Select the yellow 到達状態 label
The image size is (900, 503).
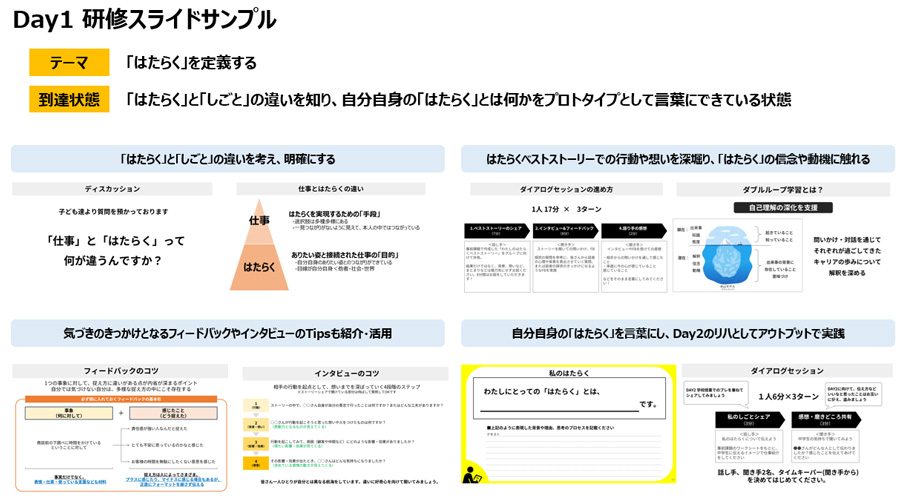[69, 99]
